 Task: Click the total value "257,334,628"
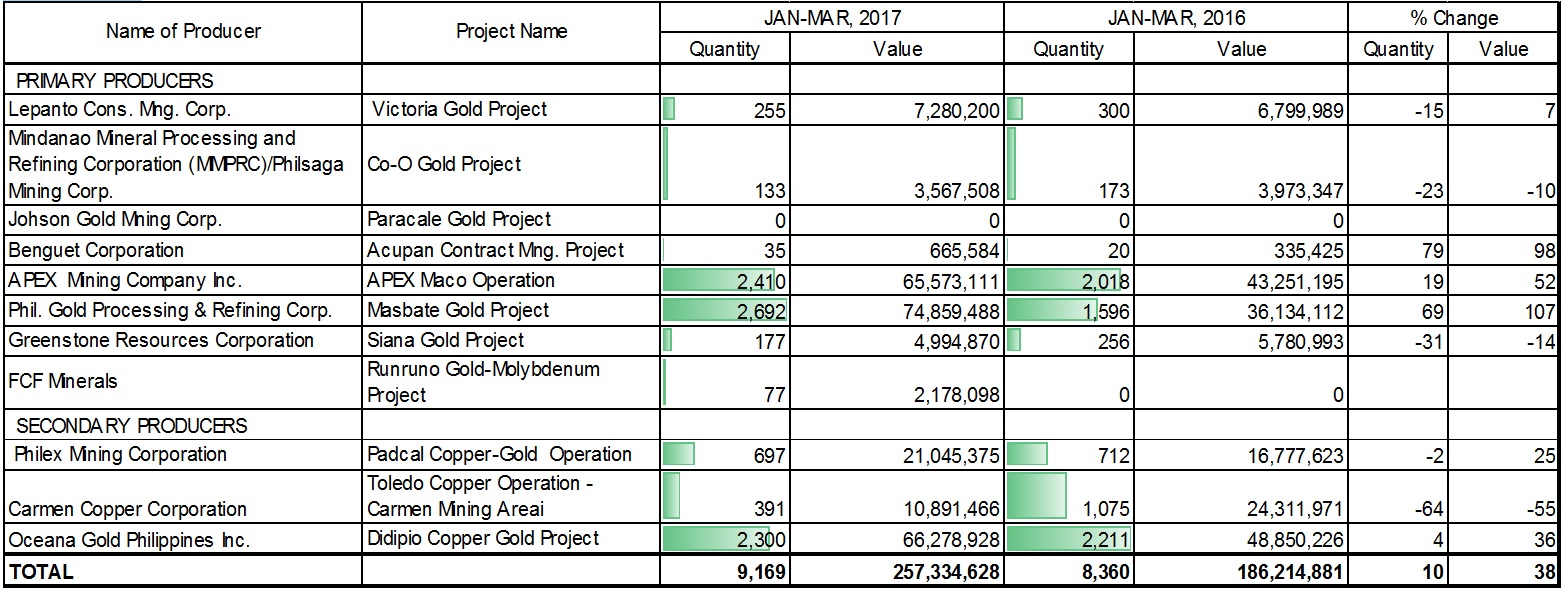[896, 572]
